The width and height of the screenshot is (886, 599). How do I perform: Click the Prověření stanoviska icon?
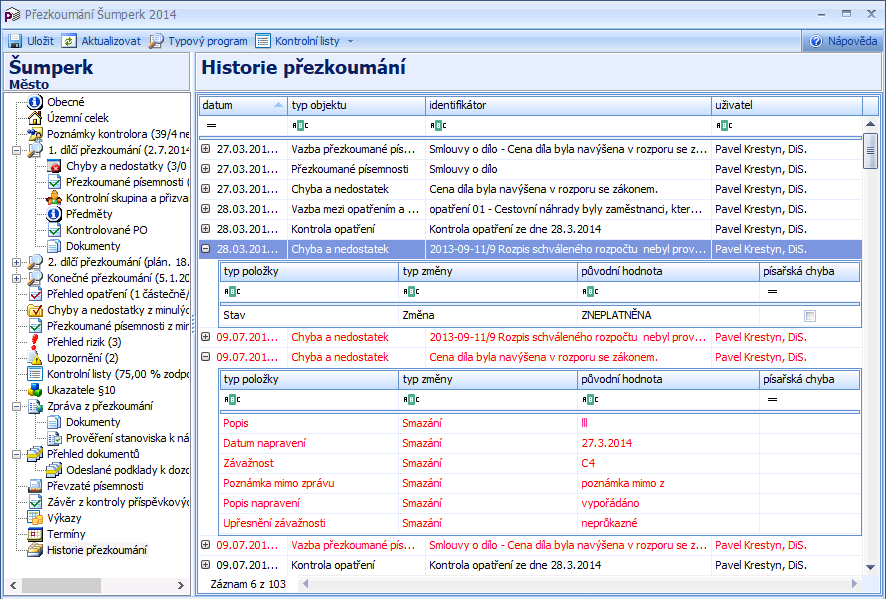click(54, 438)
